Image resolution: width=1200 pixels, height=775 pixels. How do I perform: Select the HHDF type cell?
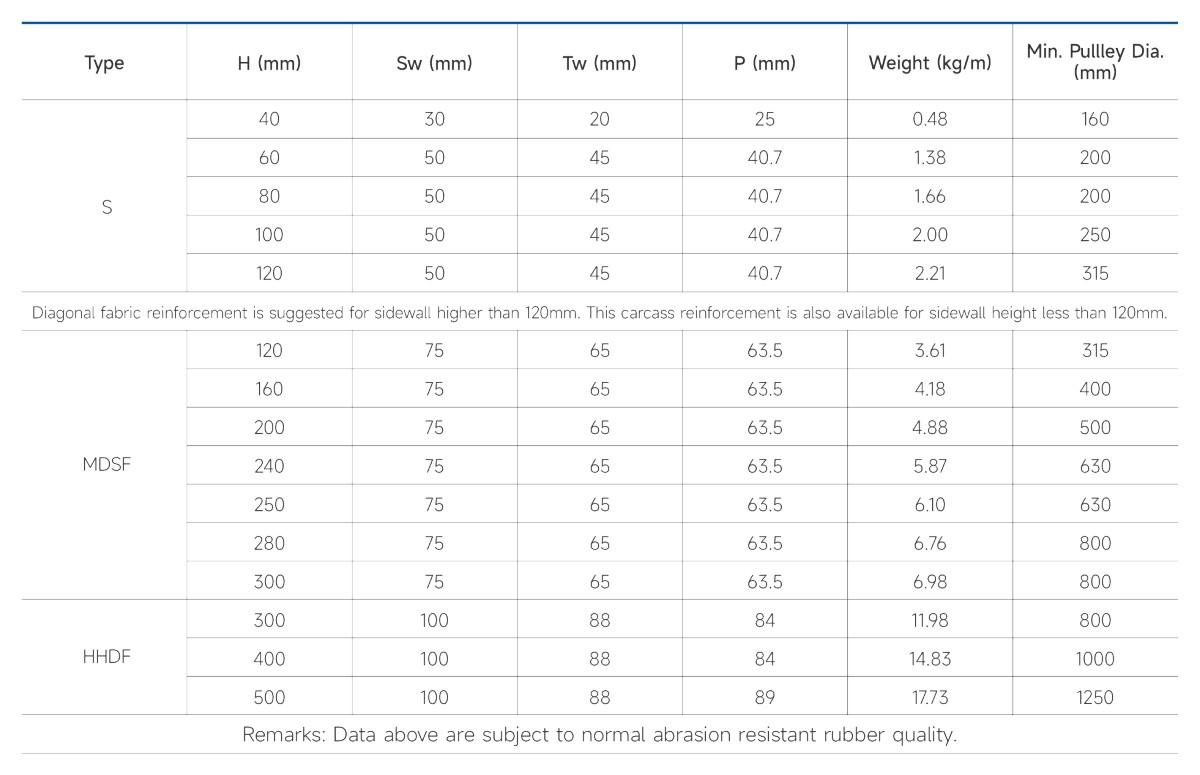tap(106, 658)
